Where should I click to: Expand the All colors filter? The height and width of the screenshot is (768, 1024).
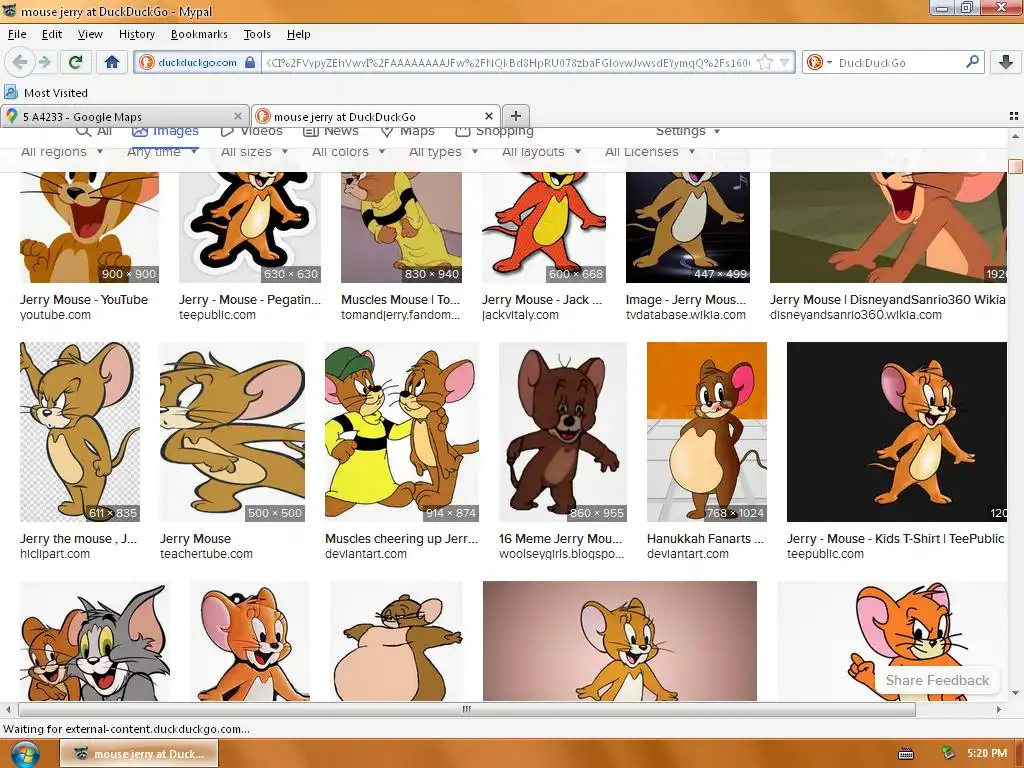[348, 152]
